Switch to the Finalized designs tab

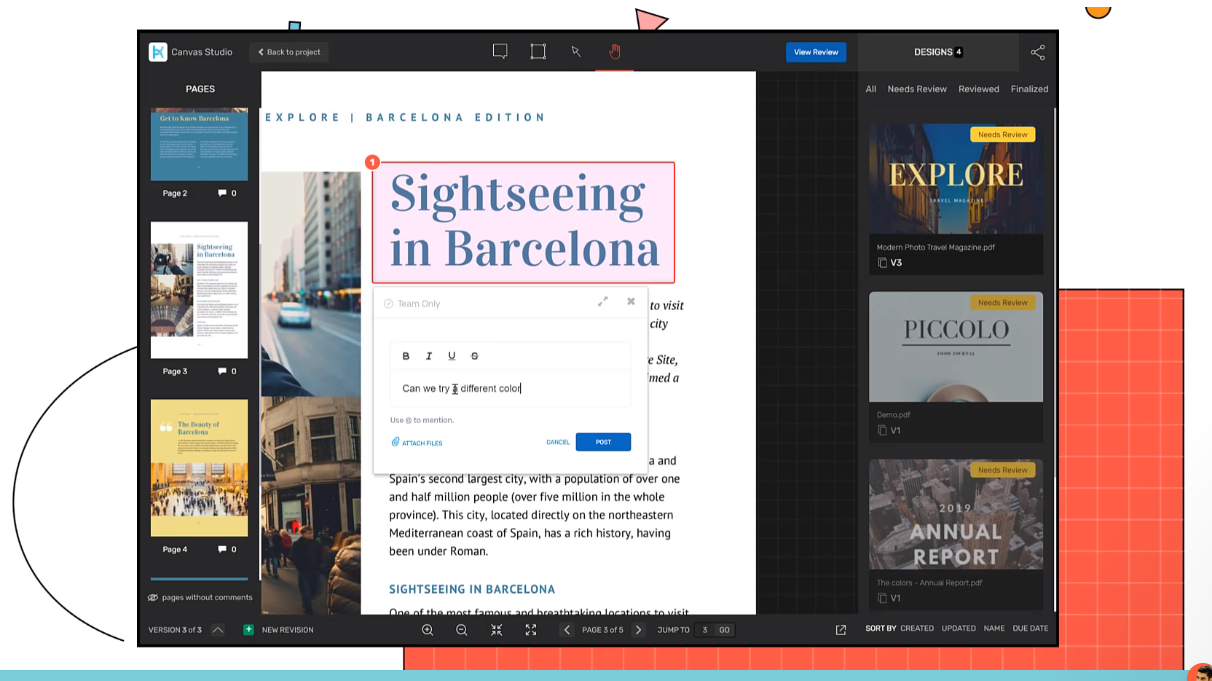[1029, 89]
